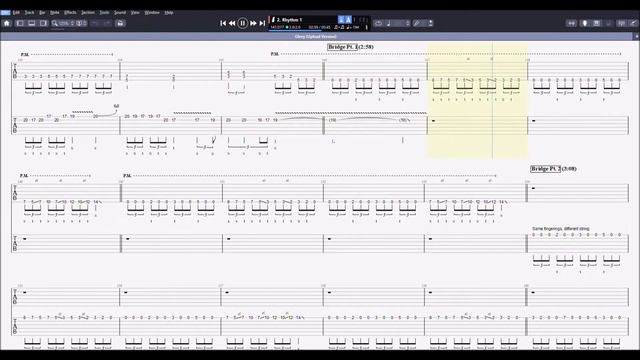
Task: Show the fretboard view icon
Action: pyautogui.click(x=571, y=23)
